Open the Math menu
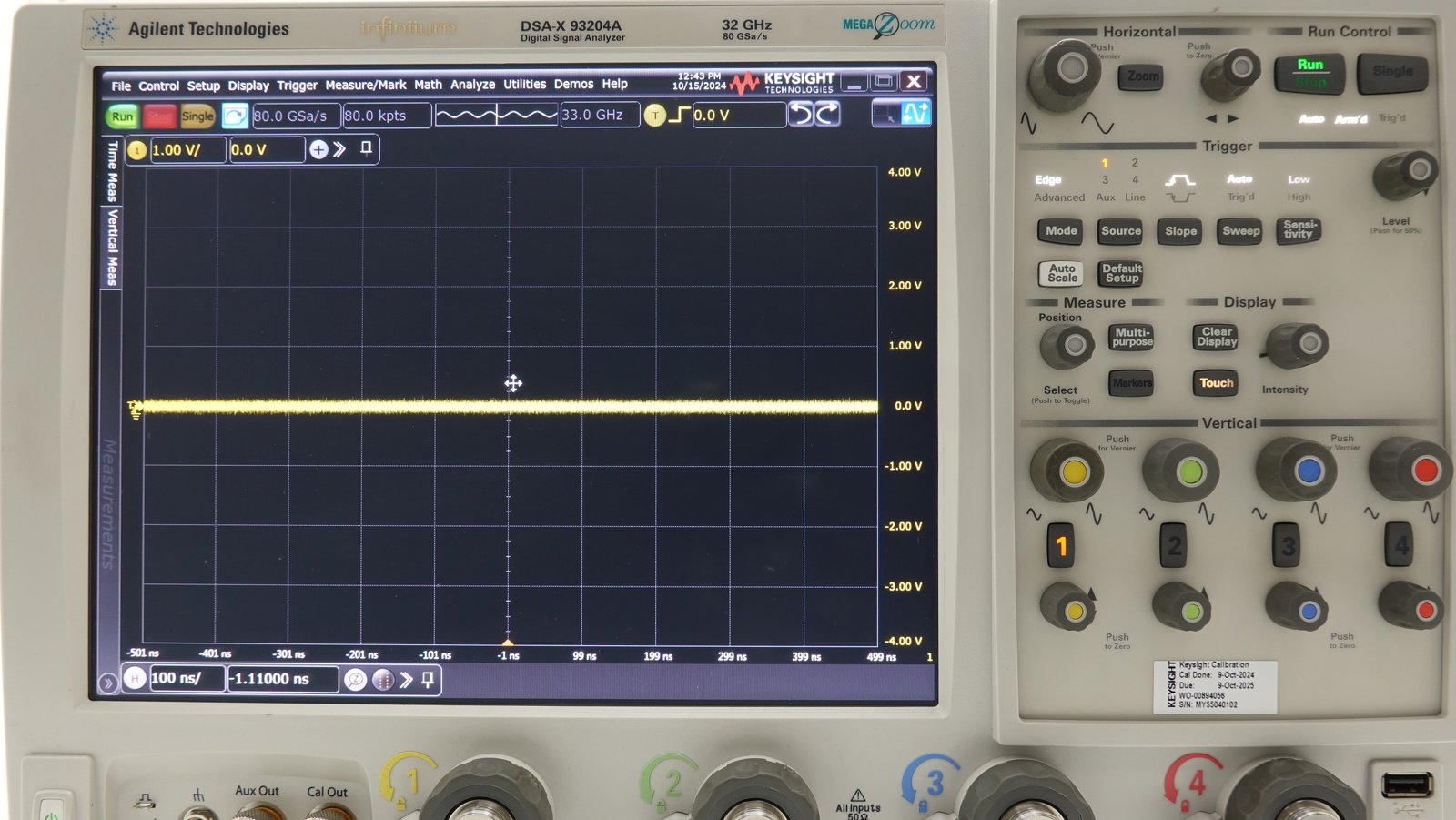 pos(428,85)
